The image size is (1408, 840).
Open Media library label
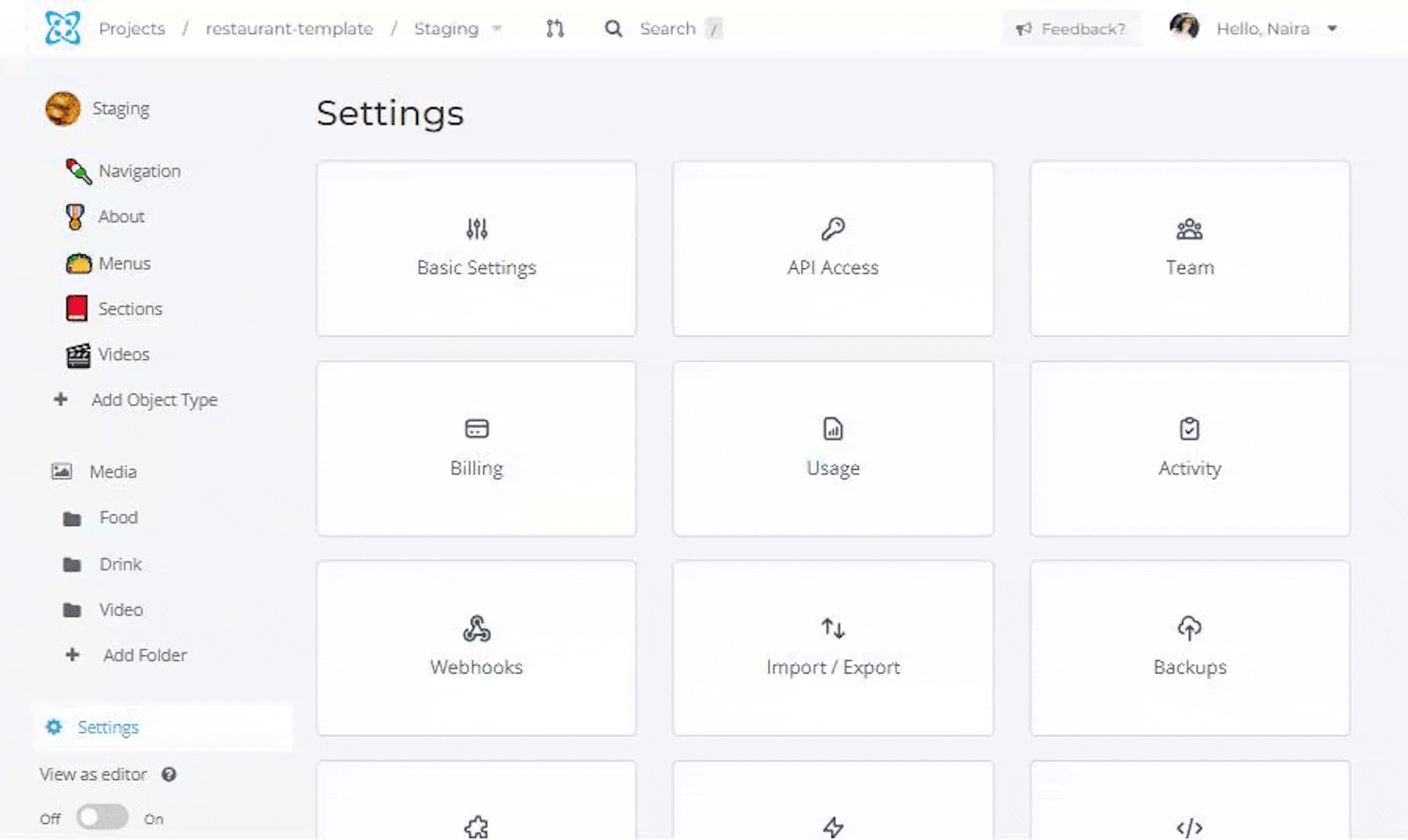coord(113,471)
